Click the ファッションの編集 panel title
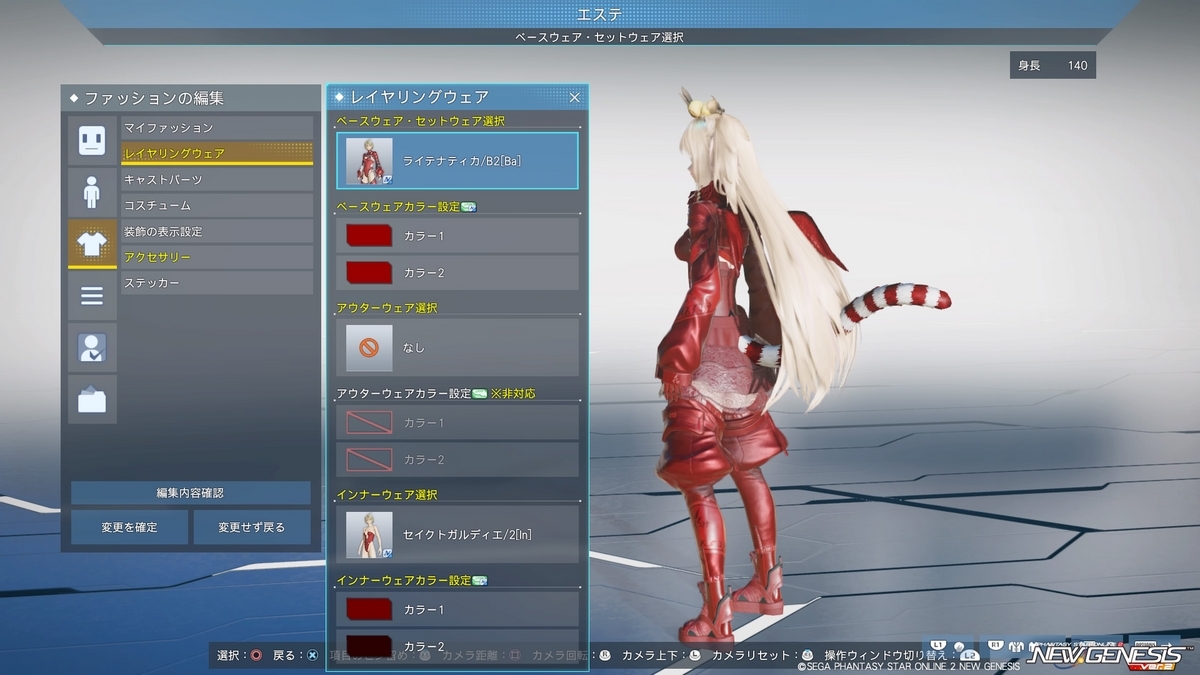This screenshot has height=675, width=1200. click(x=153, y=99)
